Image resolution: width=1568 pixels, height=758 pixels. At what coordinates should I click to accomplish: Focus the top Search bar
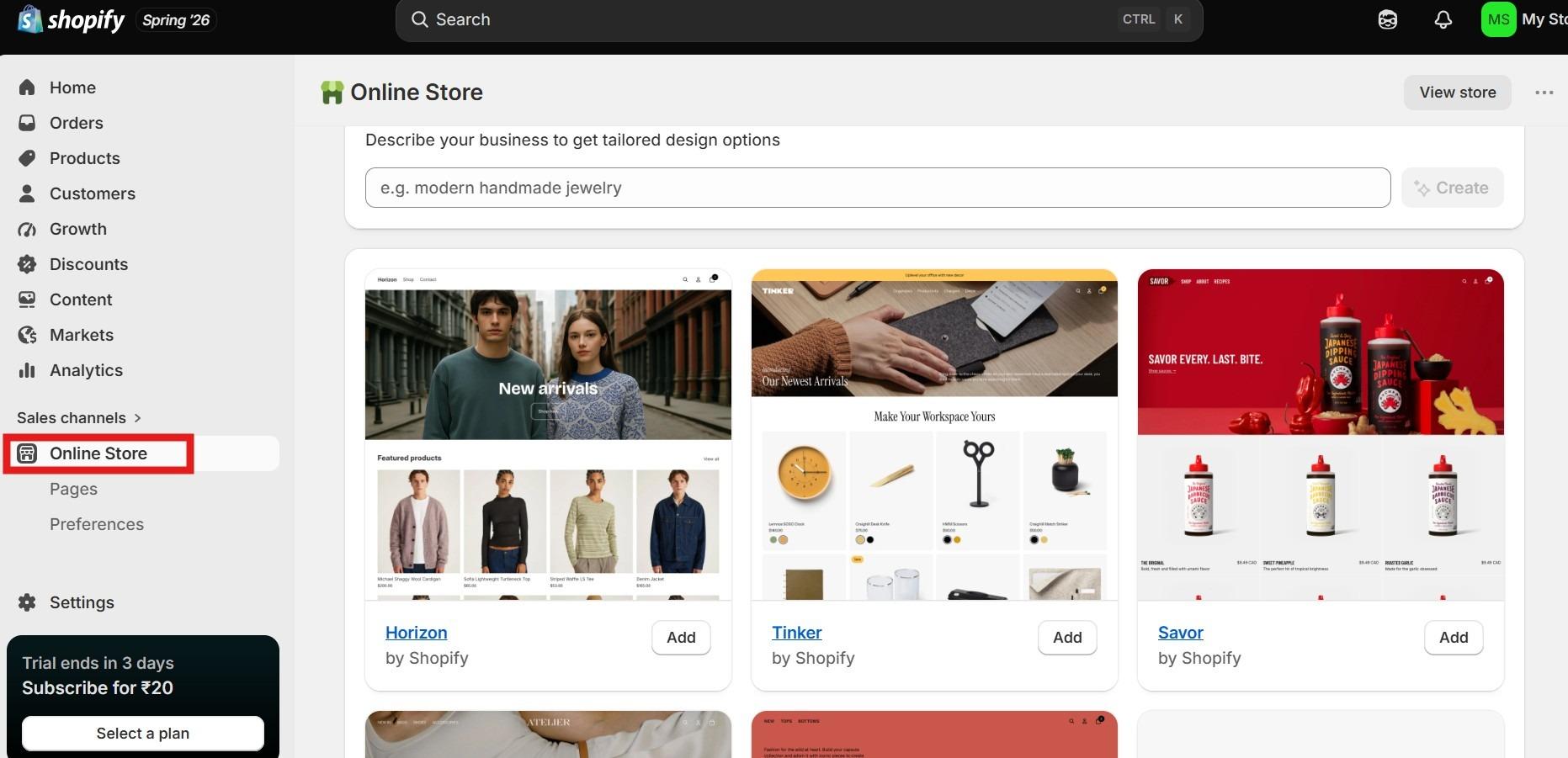799,19
